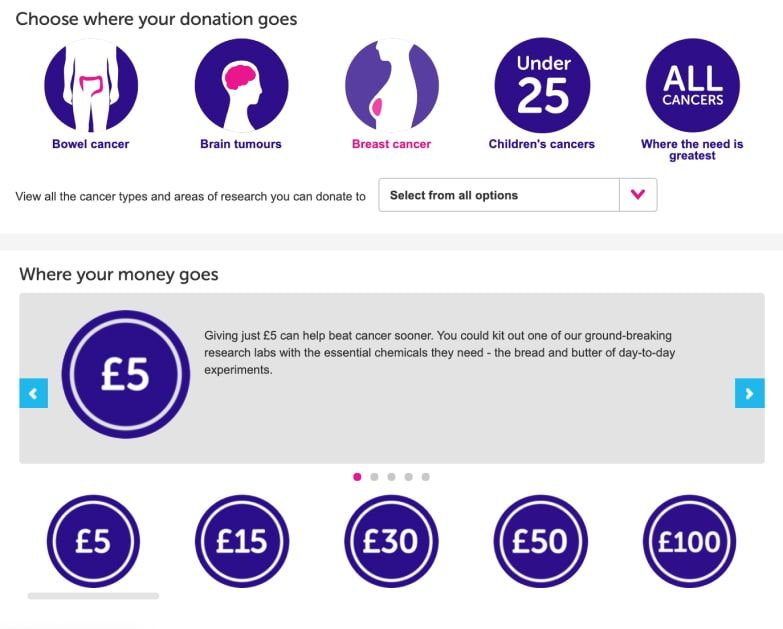Expand options using the pink chevron arrow
Image resolution: width=783 pixels, height=629 pixels.
[x=638, y=195]
